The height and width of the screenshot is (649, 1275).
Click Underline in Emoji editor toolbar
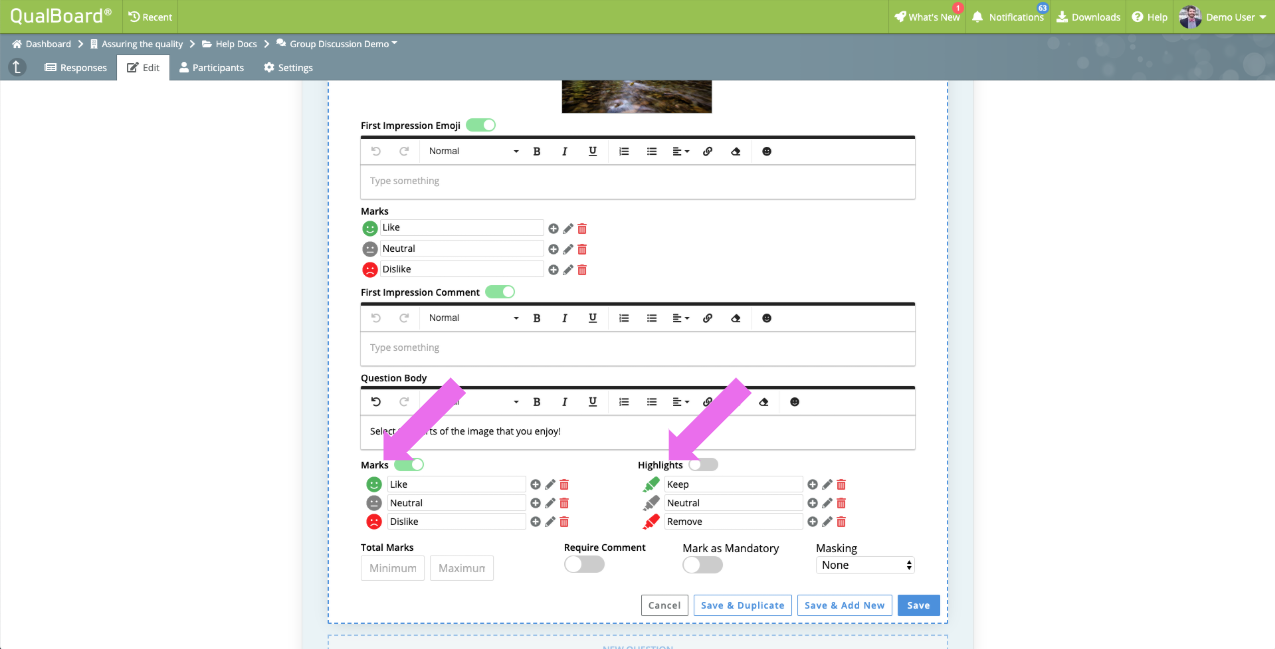coord(593,151)
